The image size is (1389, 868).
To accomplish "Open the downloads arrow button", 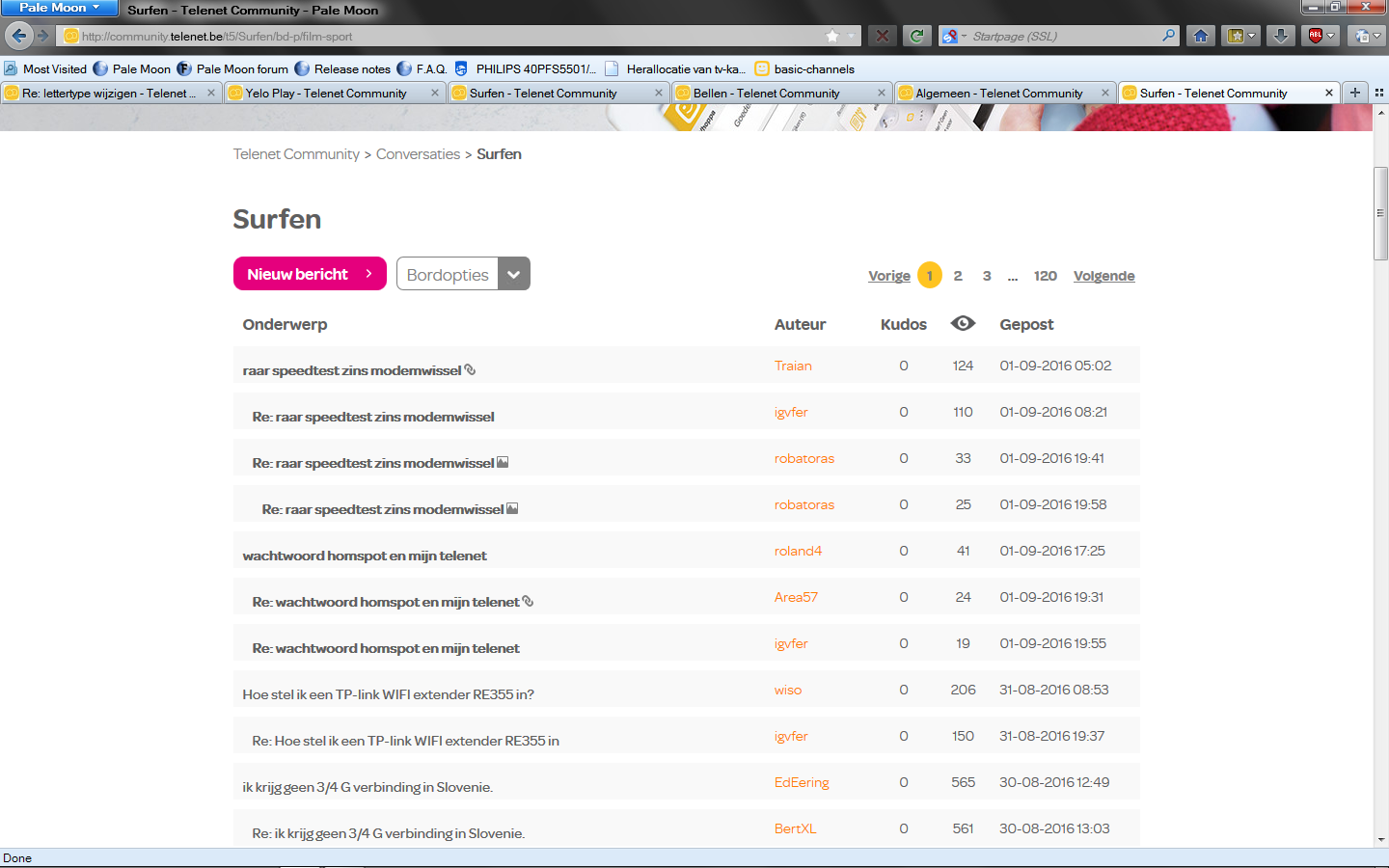I will point(1280,36).
